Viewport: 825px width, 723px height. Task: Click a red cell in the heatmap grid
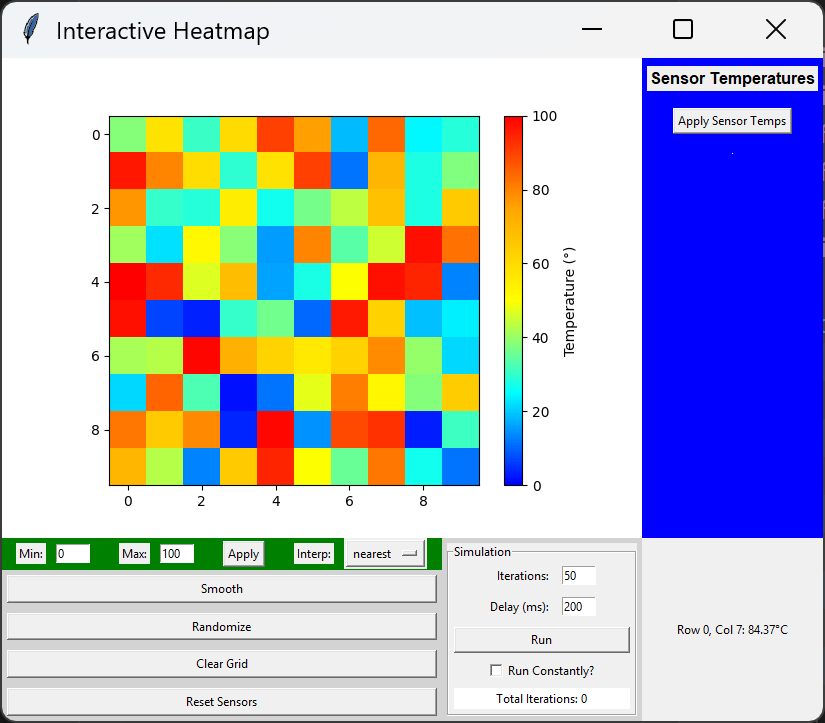pos(128,282)
